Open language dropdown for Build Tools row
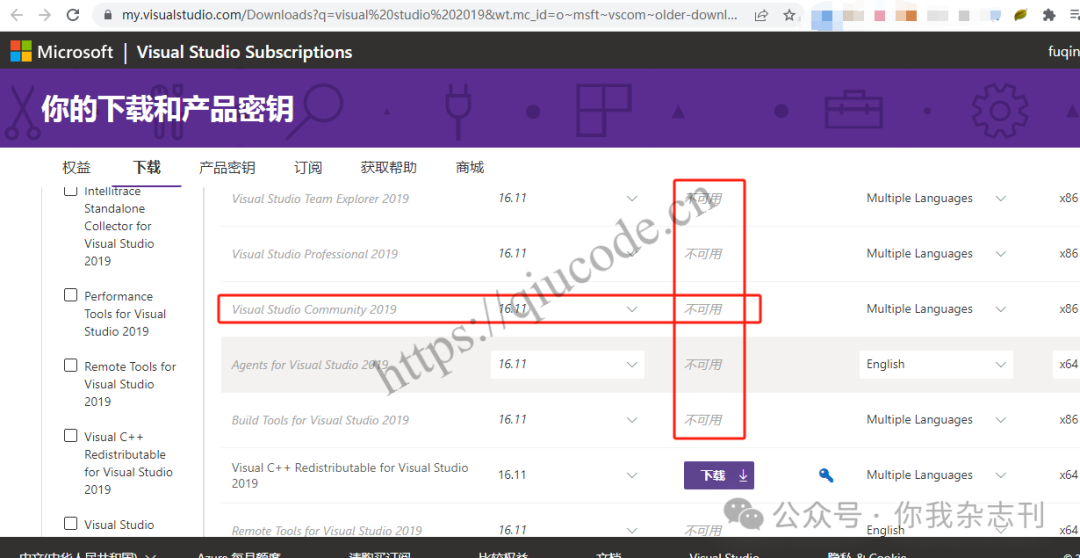The width and height of the screenshot is (1080, 558). coord(936,420)
